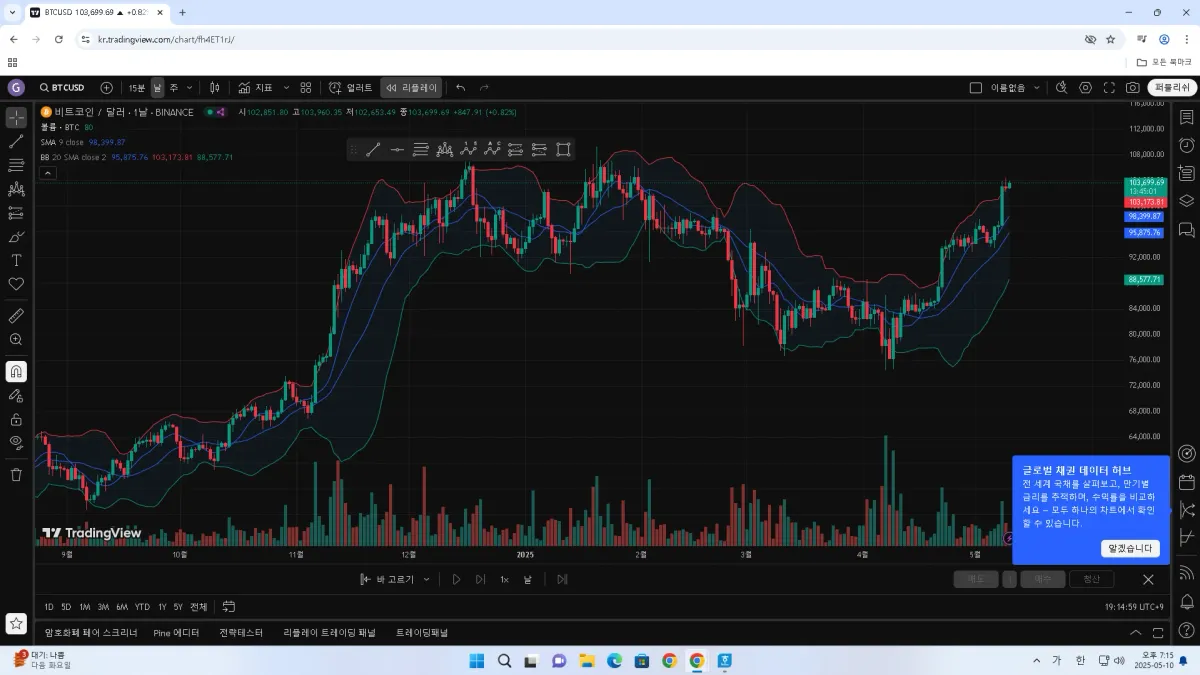Click the 퍼블리쉬 publish button
Viewport: 1200px width, 675px height.
pos(1172,88)
